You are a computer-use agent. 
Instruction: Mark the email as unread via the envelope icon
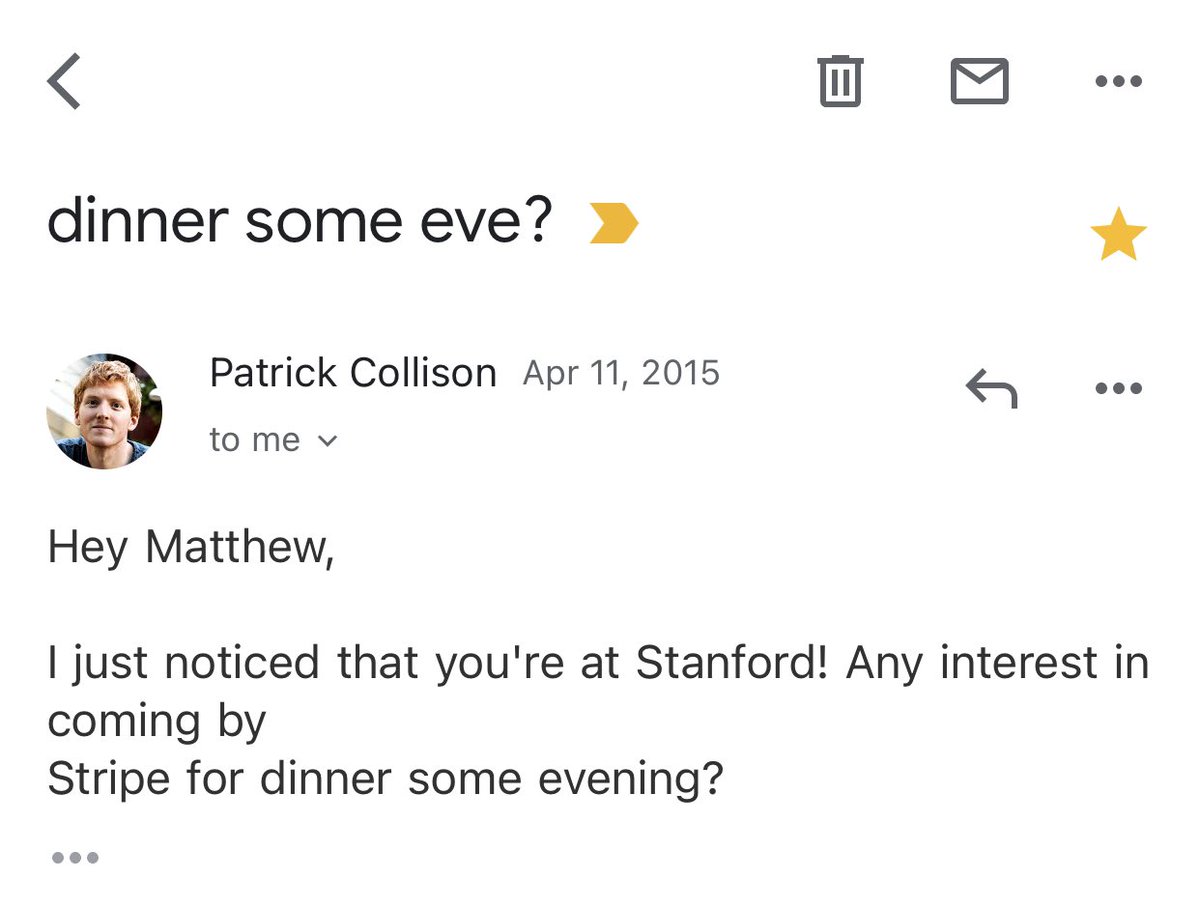click(x=979, y=81)
